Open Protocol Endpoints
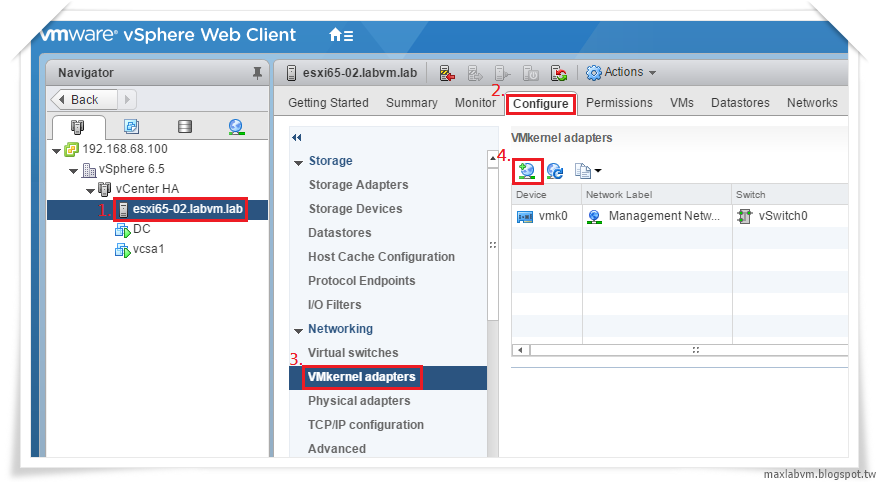 pos(362,281)
